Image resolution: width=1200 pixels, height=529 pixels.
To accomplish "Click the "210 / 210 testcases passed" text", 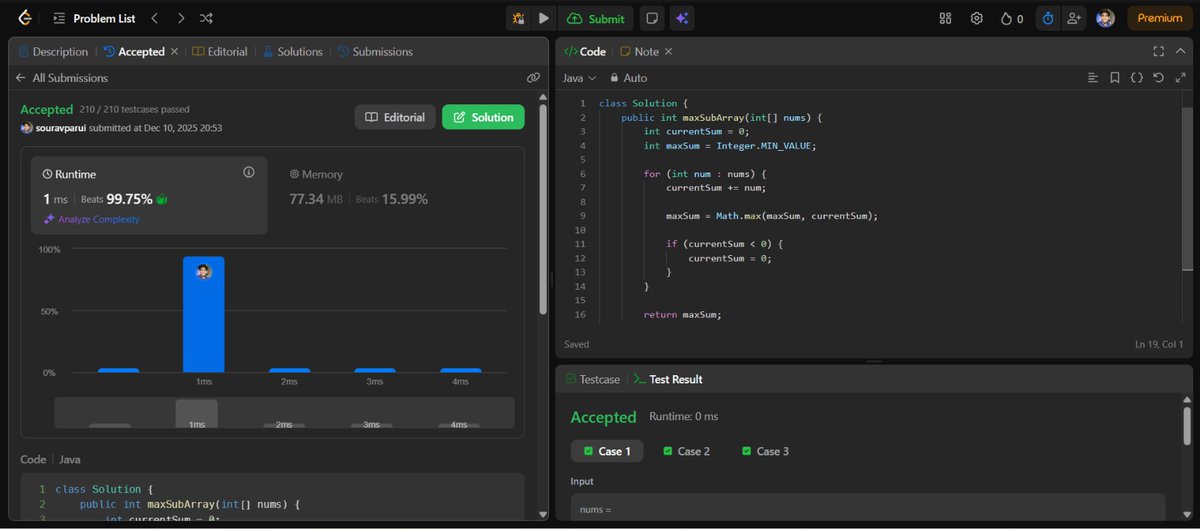I will [134, 109].
